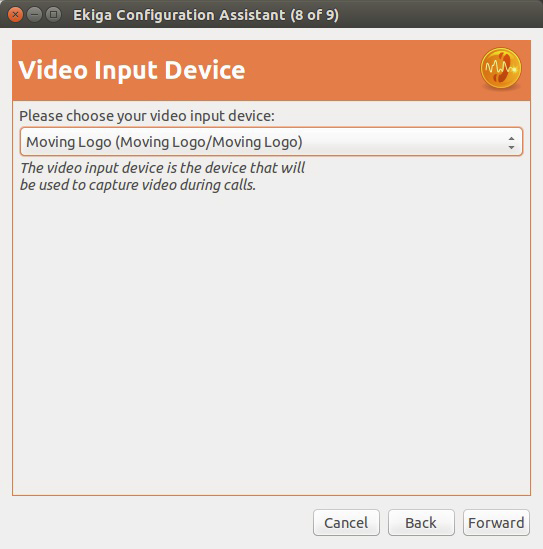The image size is (543, 549).
Task: Click the Video Input Device heading
Action: click(x=132, y=70)
